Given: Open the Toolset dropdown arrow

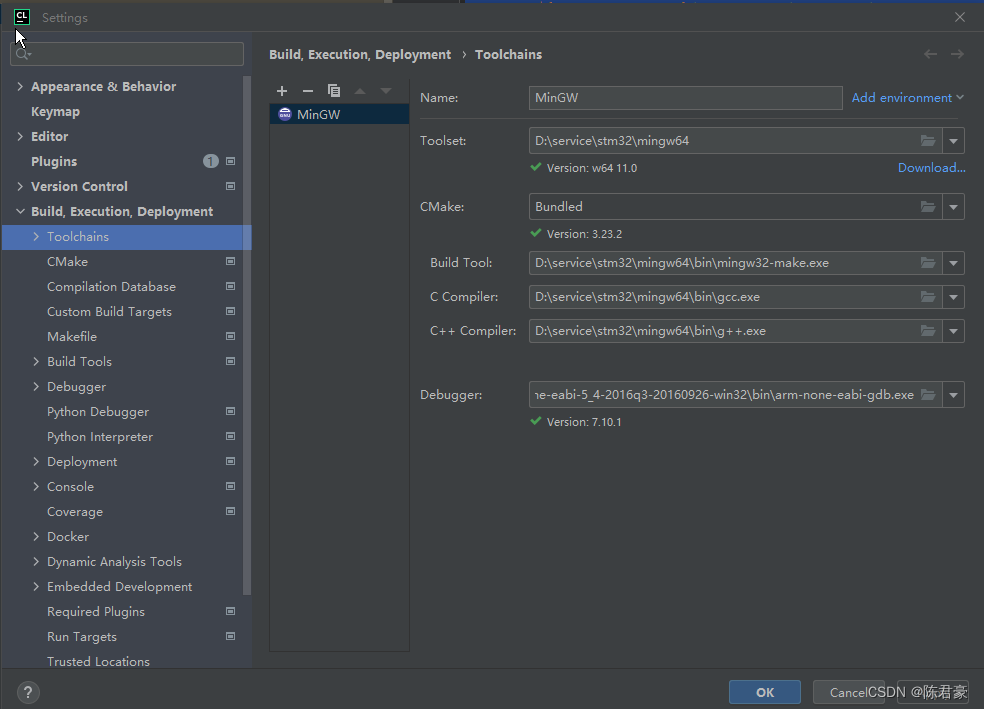Looking at the screenshot, I should click(953, 141).
